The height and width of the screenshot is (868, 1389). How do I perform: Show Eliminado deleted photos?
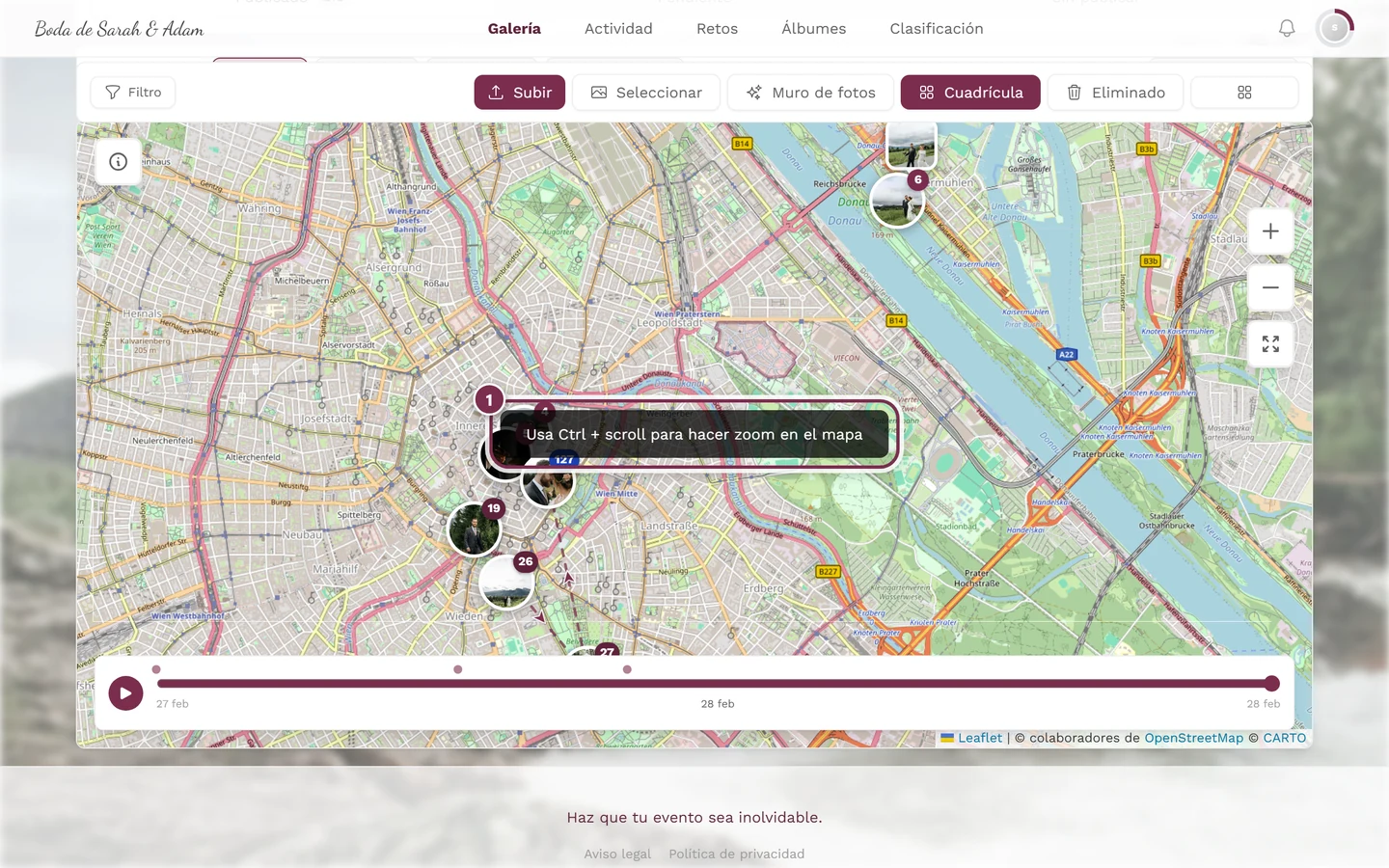(1115, 93)
